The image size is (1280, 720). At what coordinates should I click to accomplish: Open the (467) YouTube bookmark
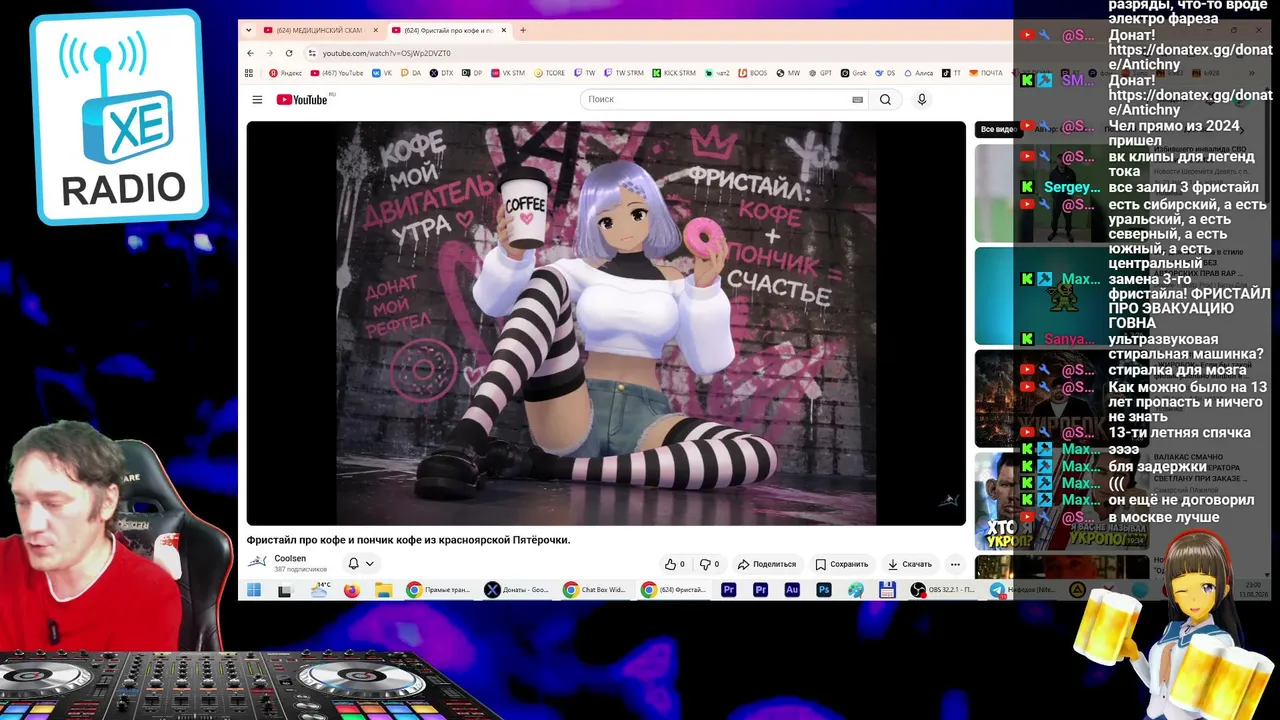[x=337, y=73]
